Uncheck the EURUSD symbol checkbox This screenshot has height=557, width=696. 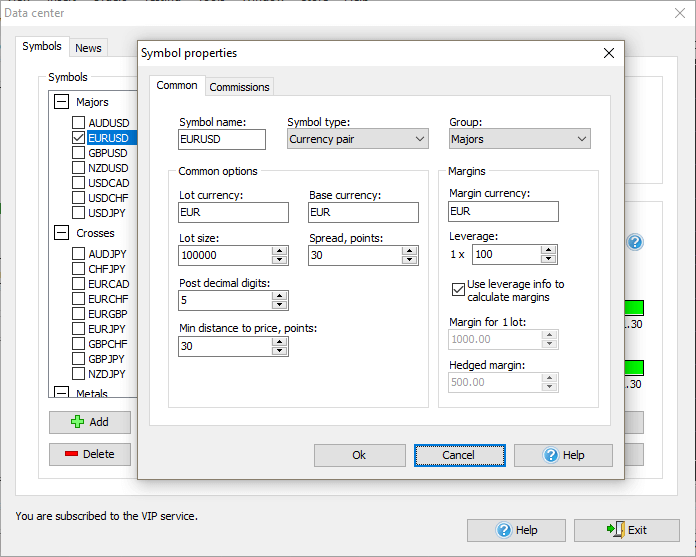[79, 138]
